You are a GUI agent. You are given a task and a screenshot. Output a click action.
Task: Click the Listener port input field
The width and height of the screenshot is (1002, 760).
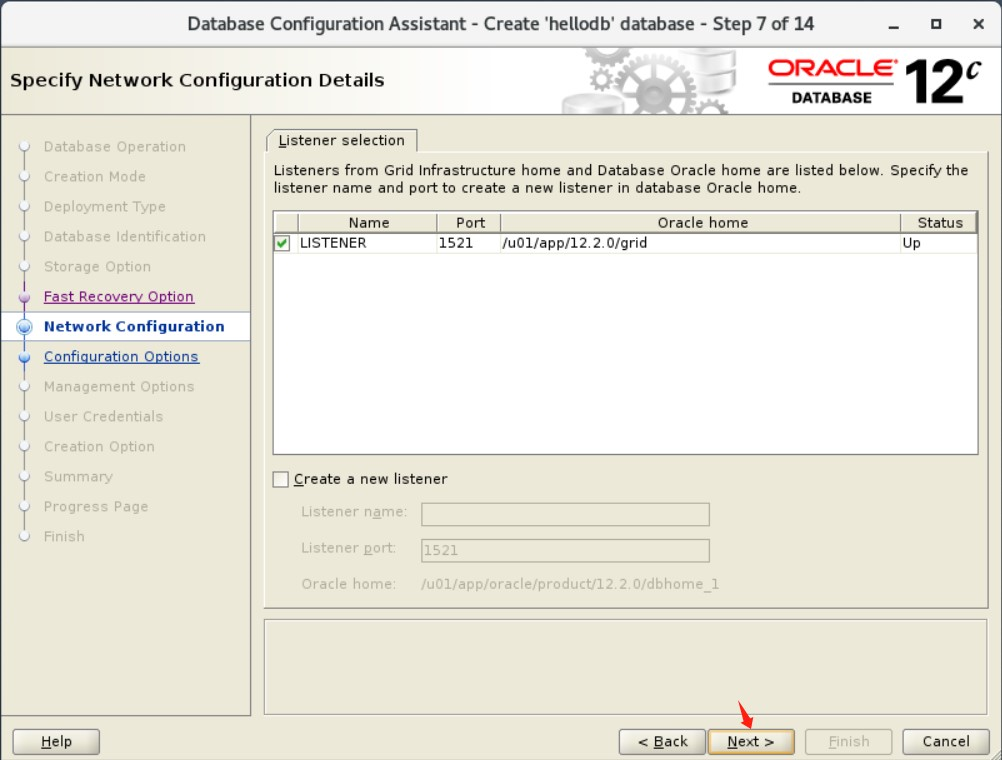[565, 550]
